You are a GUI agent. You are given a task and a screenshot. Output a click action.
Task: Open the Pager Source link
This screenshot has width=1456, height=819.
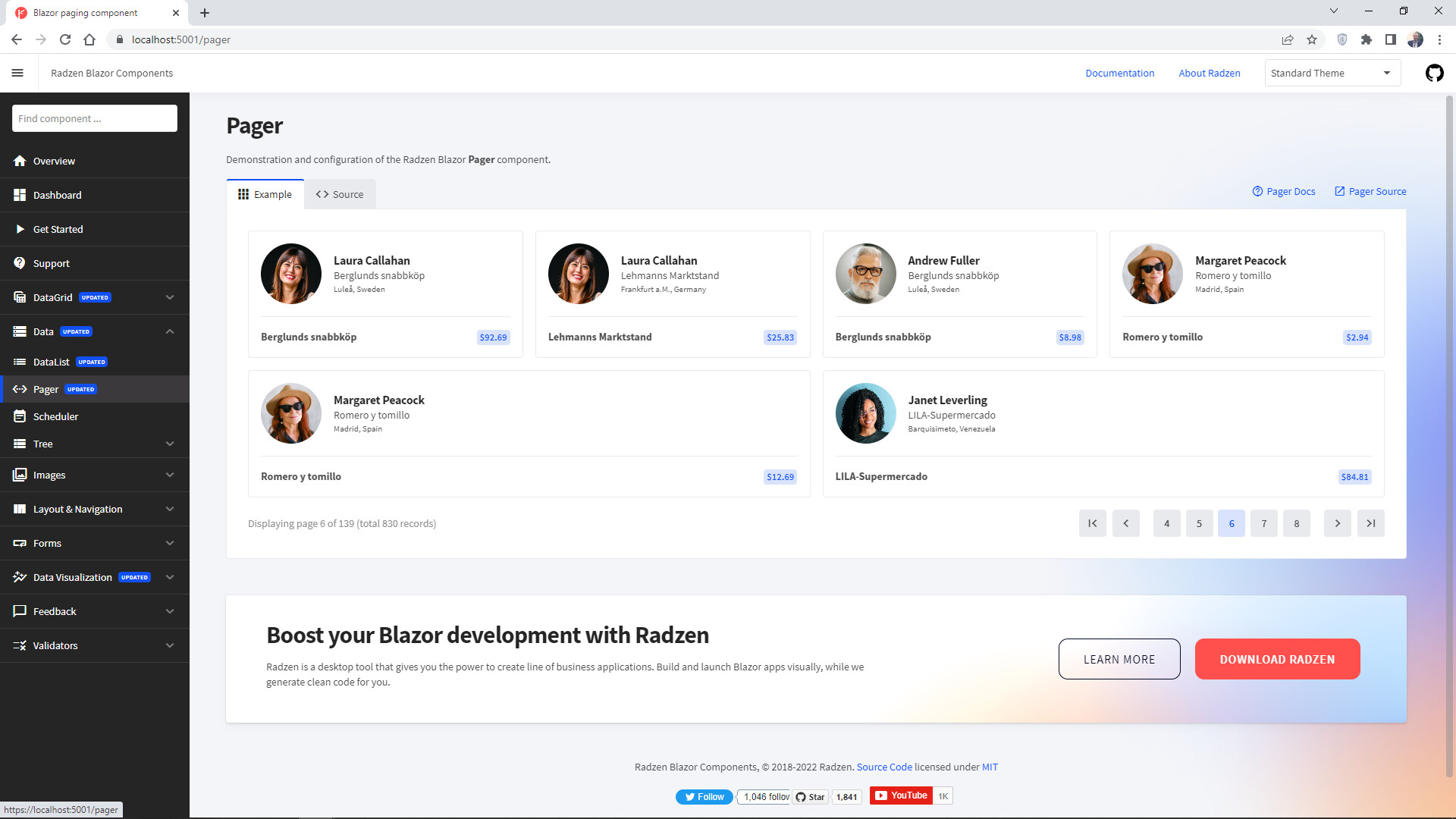[1370, 191]
